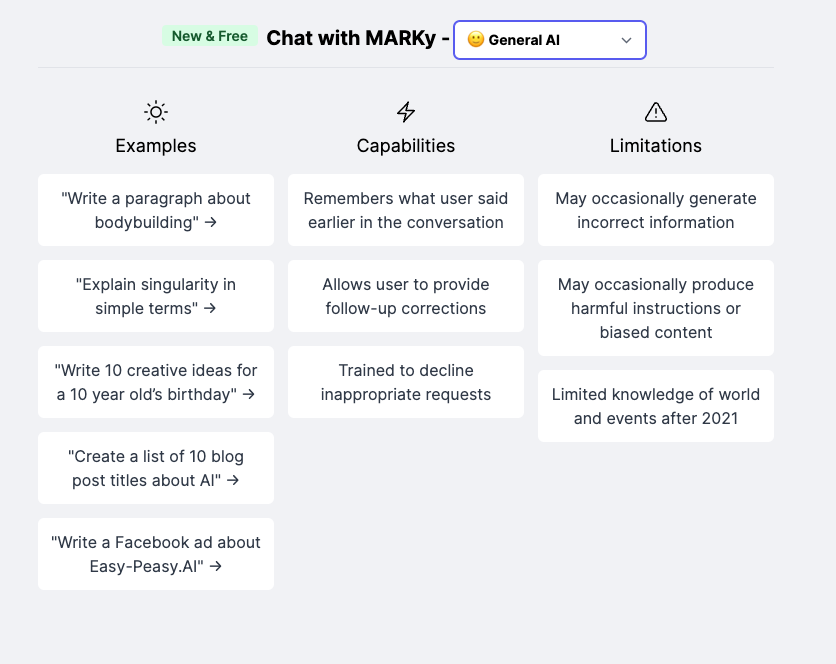Click "Trained to decline inappropriate requests" card

tap(406, 382)
